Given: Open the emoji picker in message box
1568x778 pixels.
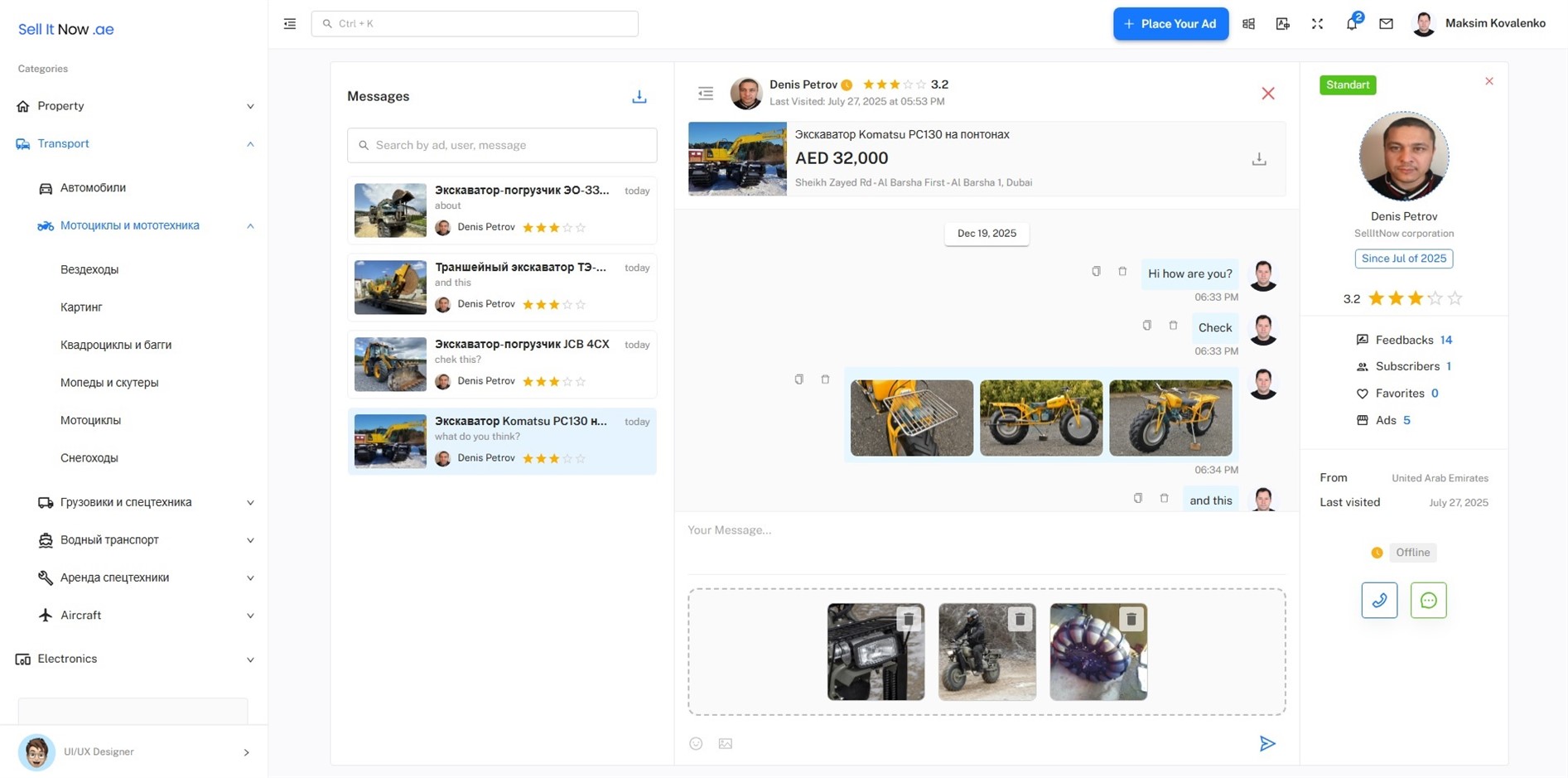Looking at the screenshot, I should (x=696, y=744).
